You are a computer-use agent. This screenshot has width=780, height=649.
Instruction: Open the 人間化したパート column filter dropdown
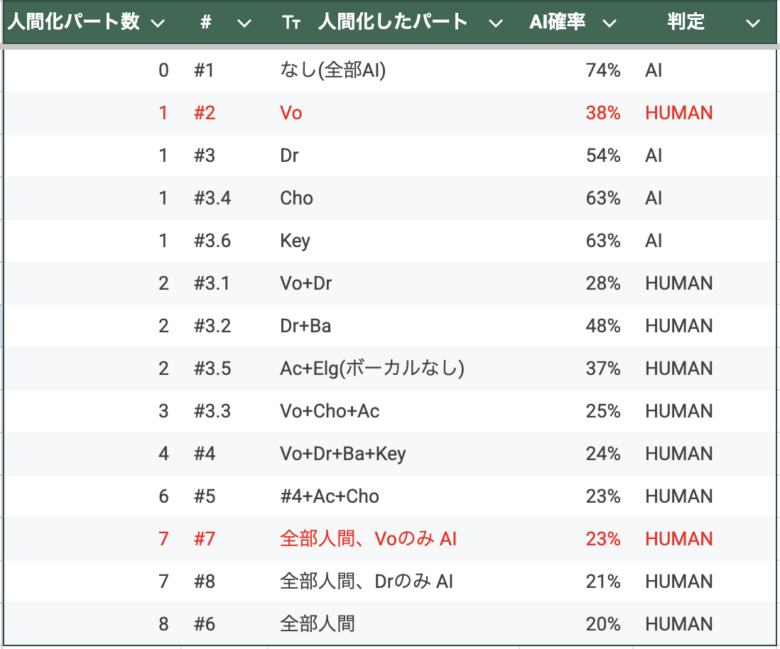[495, 23]
